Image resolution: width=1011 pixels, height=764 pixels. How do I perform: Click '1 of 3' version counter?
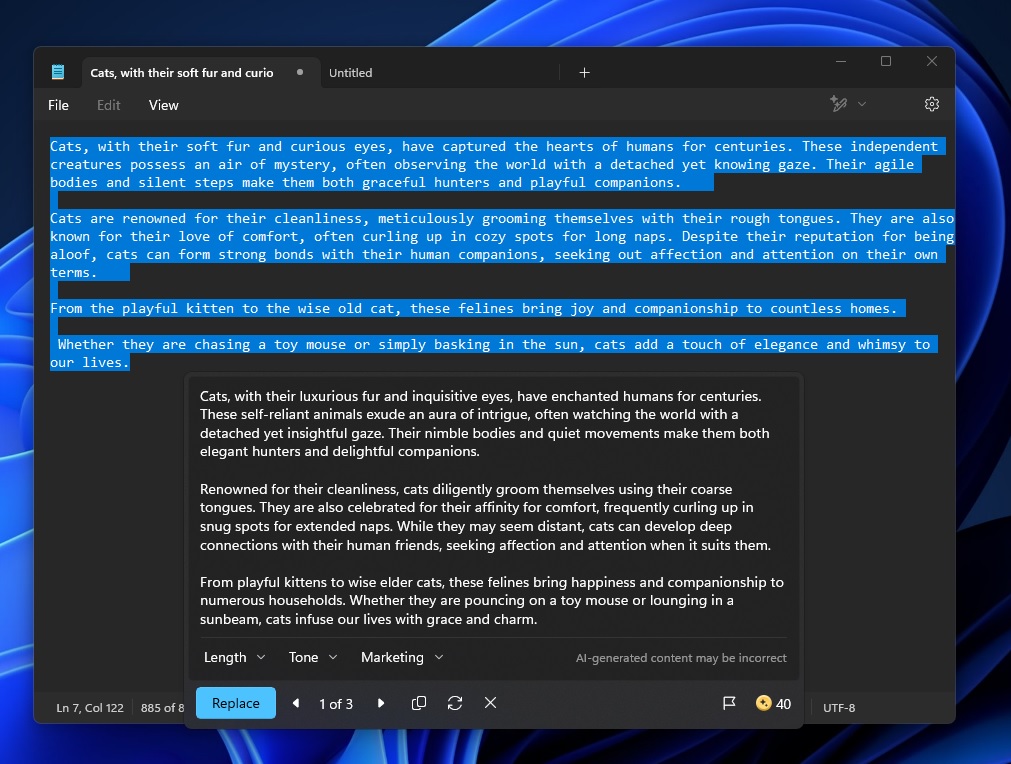point(336,704)
